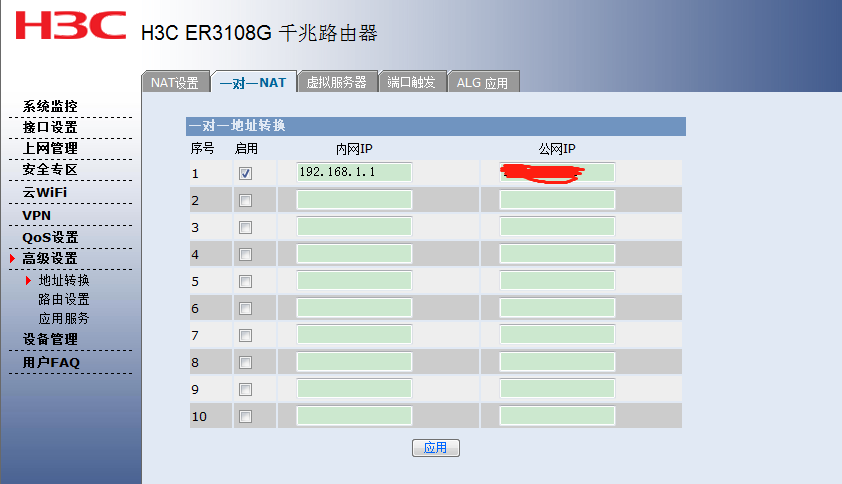Click the 一对一地址转换 section header
The image size is (842, 484).
pyautogui.click(x=436, y=126)
